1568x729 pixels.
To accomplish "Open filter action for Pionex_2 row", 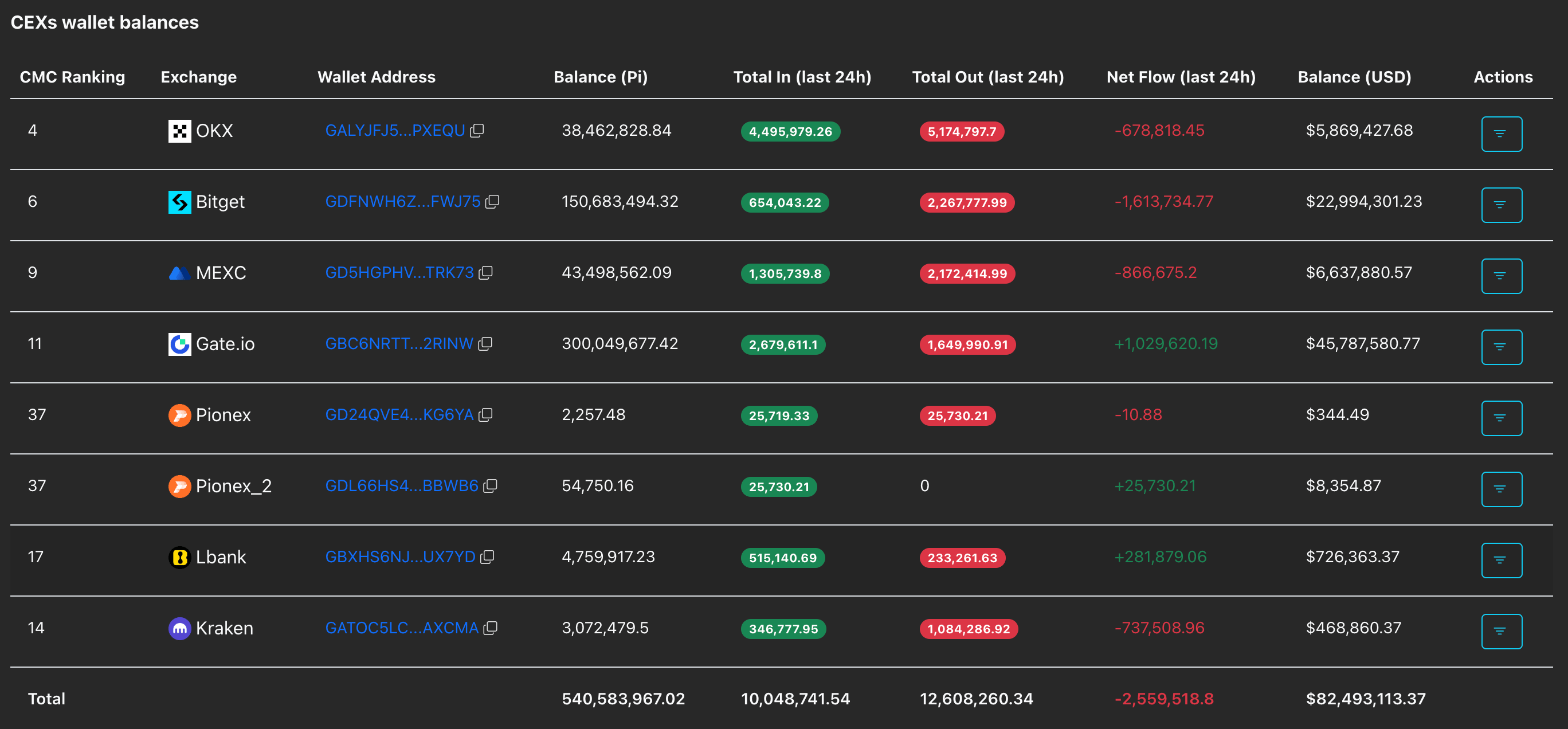I will pos(1502,489).
